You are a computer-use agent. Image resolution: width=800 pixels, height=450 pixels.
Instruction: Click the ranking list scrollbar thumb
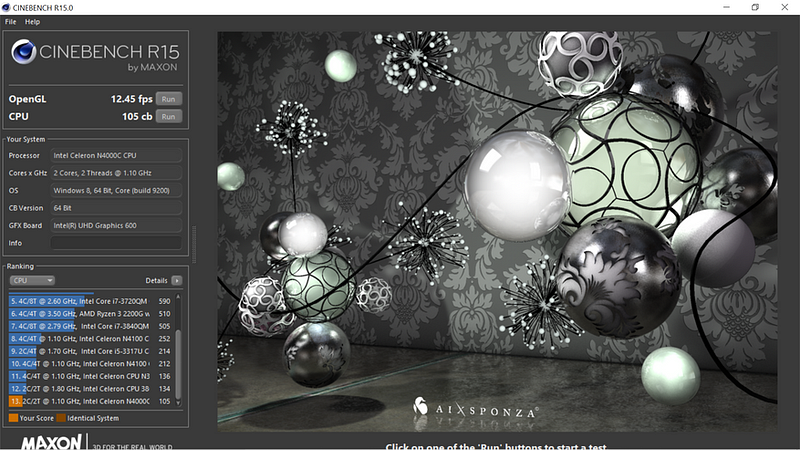coord(178,364)
